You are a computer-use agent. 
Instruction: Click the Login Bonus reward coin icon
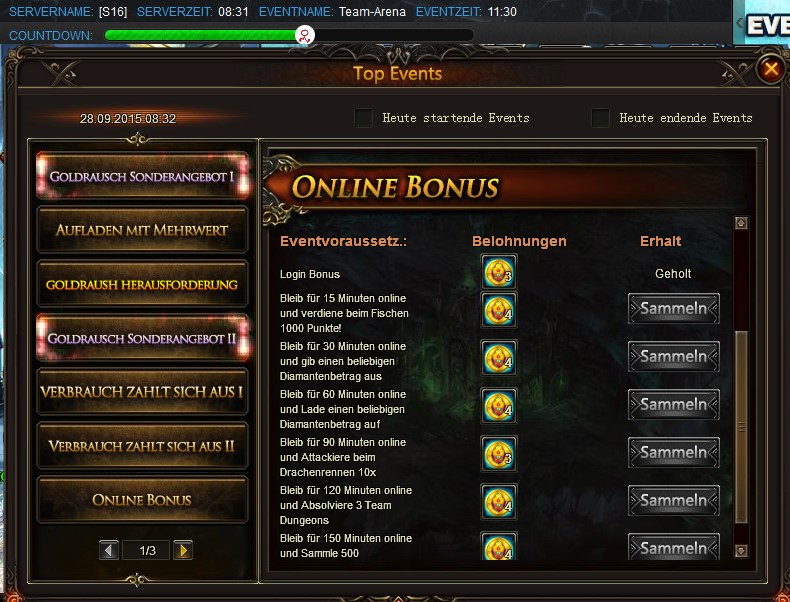pyautogui.click(x=498, y=273)
